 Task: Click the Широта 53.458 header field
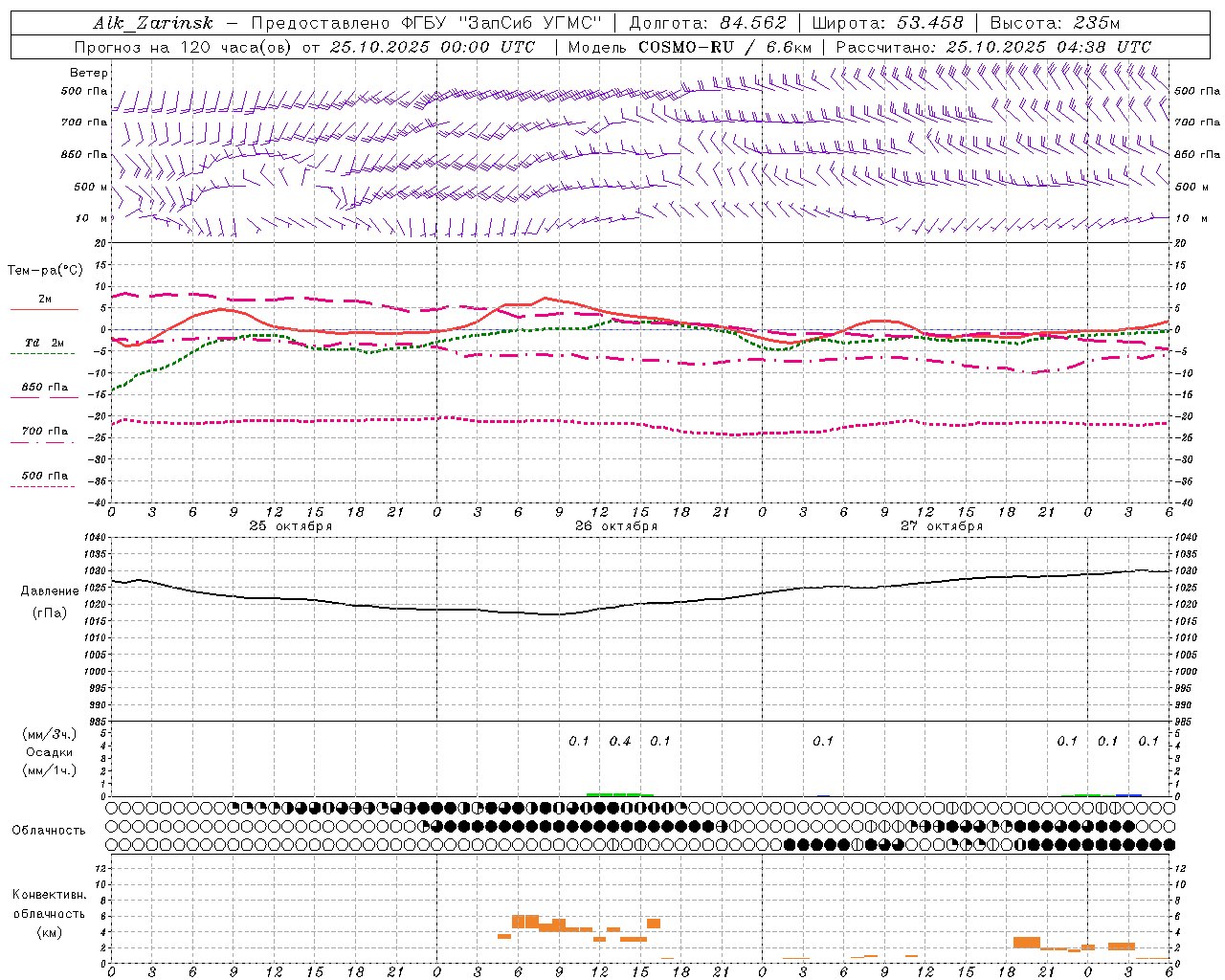[x=887, y=23]
